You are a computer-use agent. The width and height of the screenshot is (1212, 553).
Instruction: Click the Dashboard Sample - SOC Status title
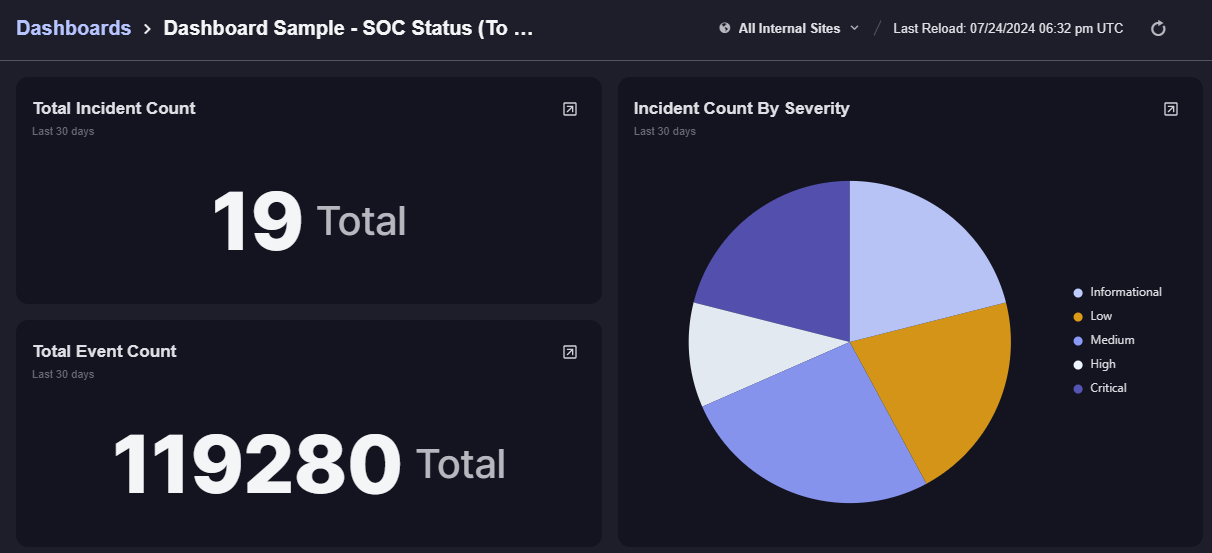(x=348, y=28)
